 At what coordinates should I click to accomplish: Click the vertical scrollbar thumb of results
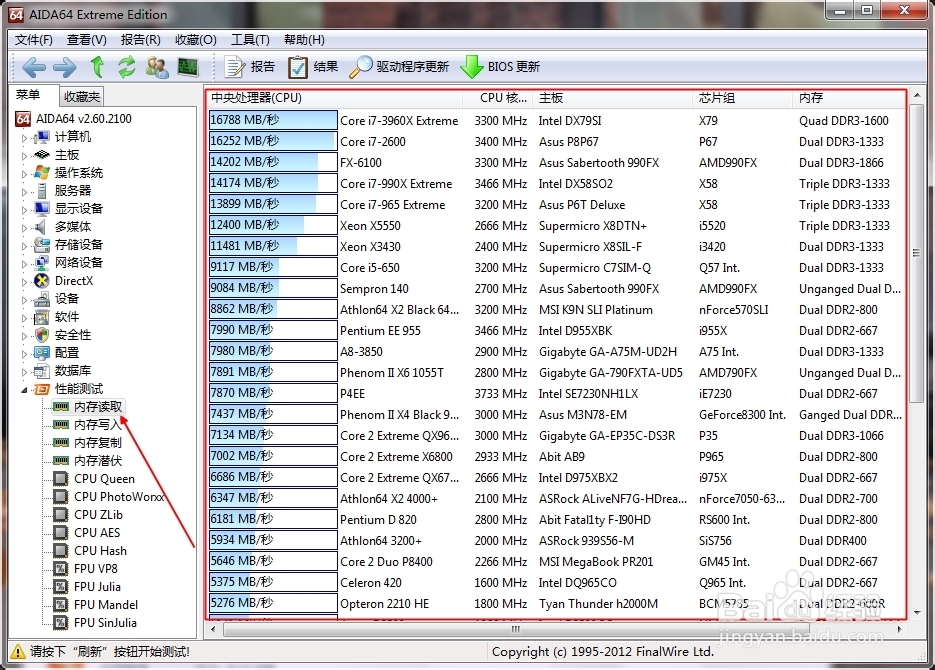tap(917, 253)
